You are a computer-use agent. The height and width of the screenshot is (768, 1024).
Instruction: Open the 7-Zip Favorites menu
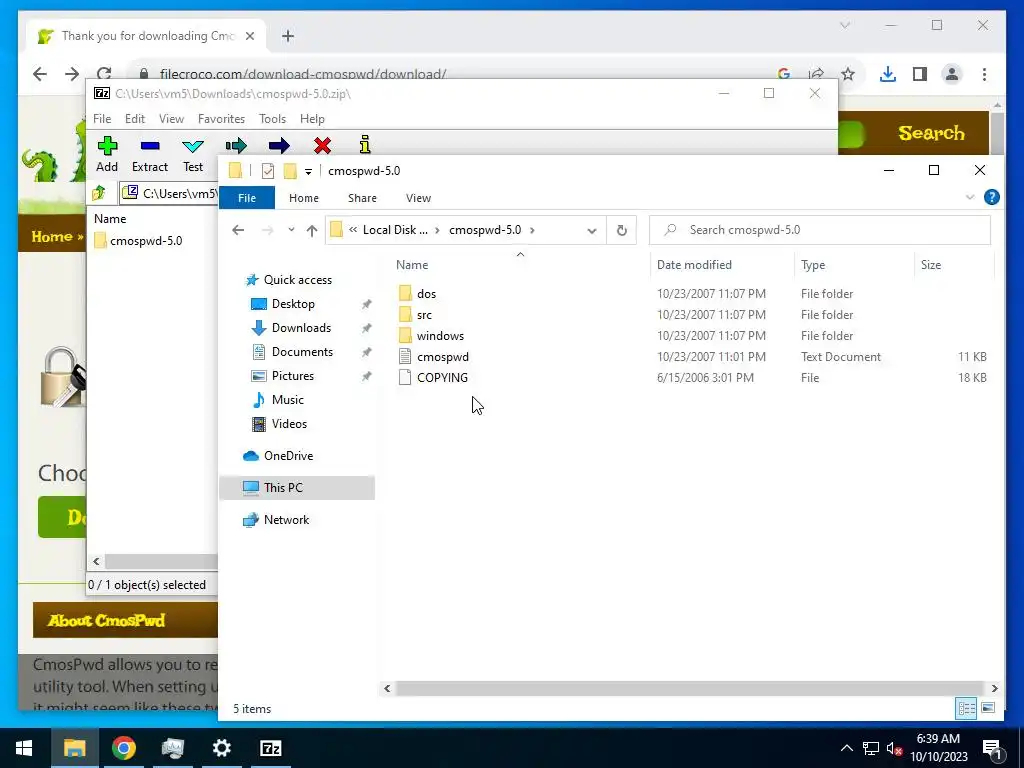click(221, 119)
